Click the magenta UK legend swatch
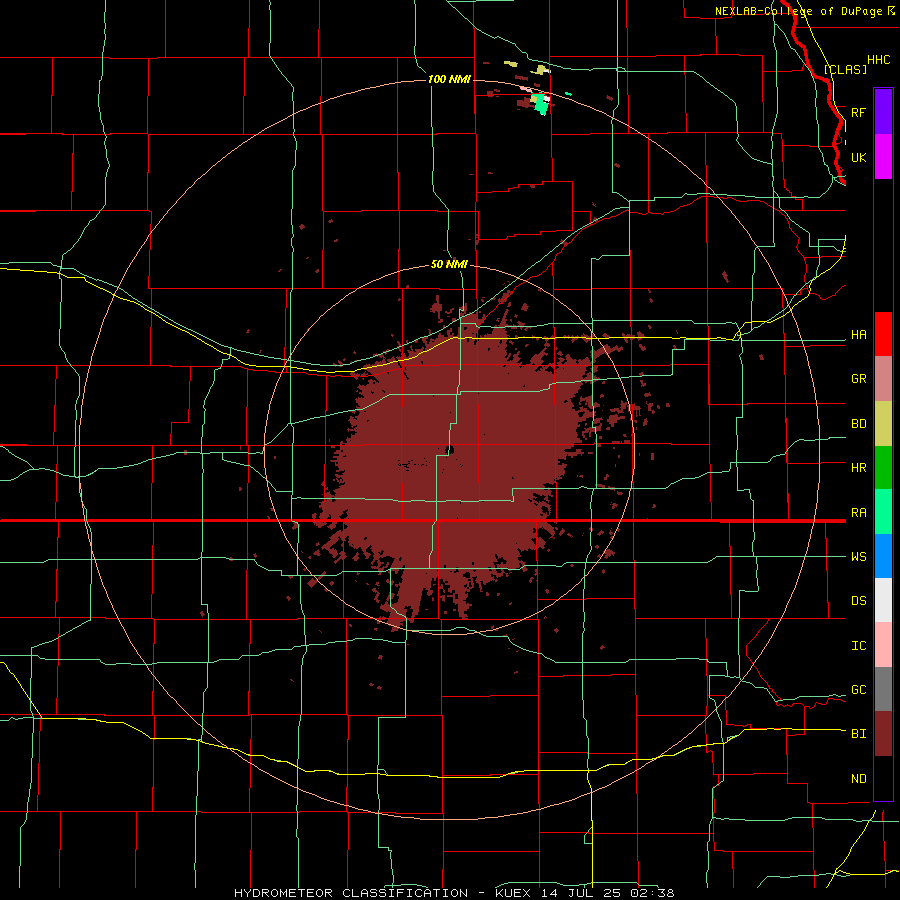 [883, 157]
